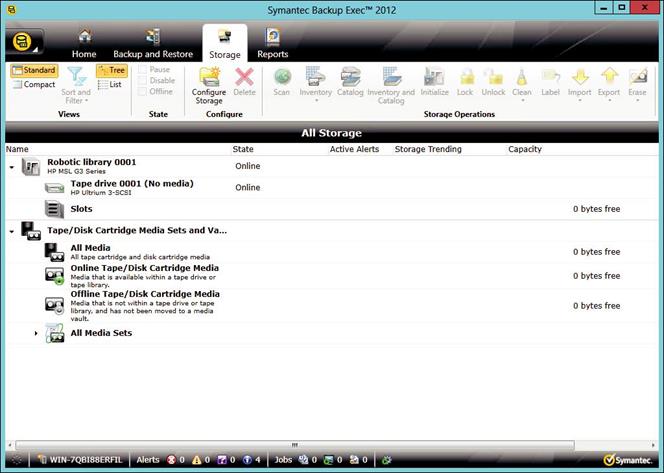The height and width of the screenshot is (473, 664).
Task: Collapse Tape/Disk Cartridge Media Sets node
Action: coord(12,232)
